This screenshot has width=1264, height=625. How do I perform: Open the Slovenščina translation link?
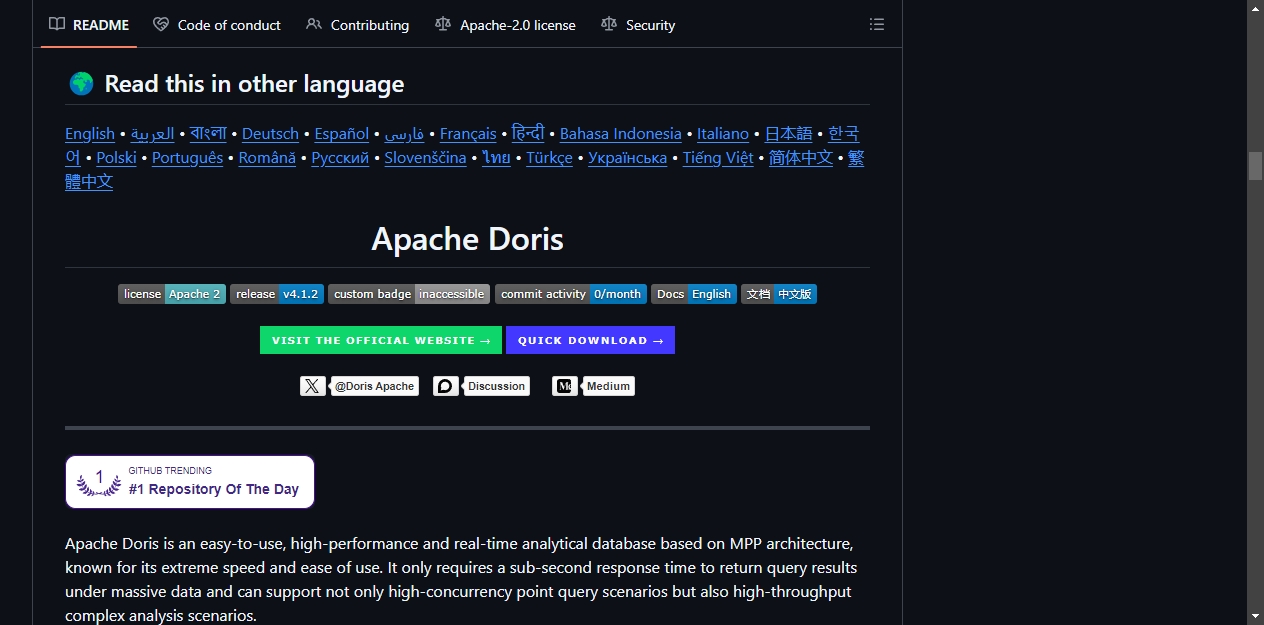coord(425,158)
